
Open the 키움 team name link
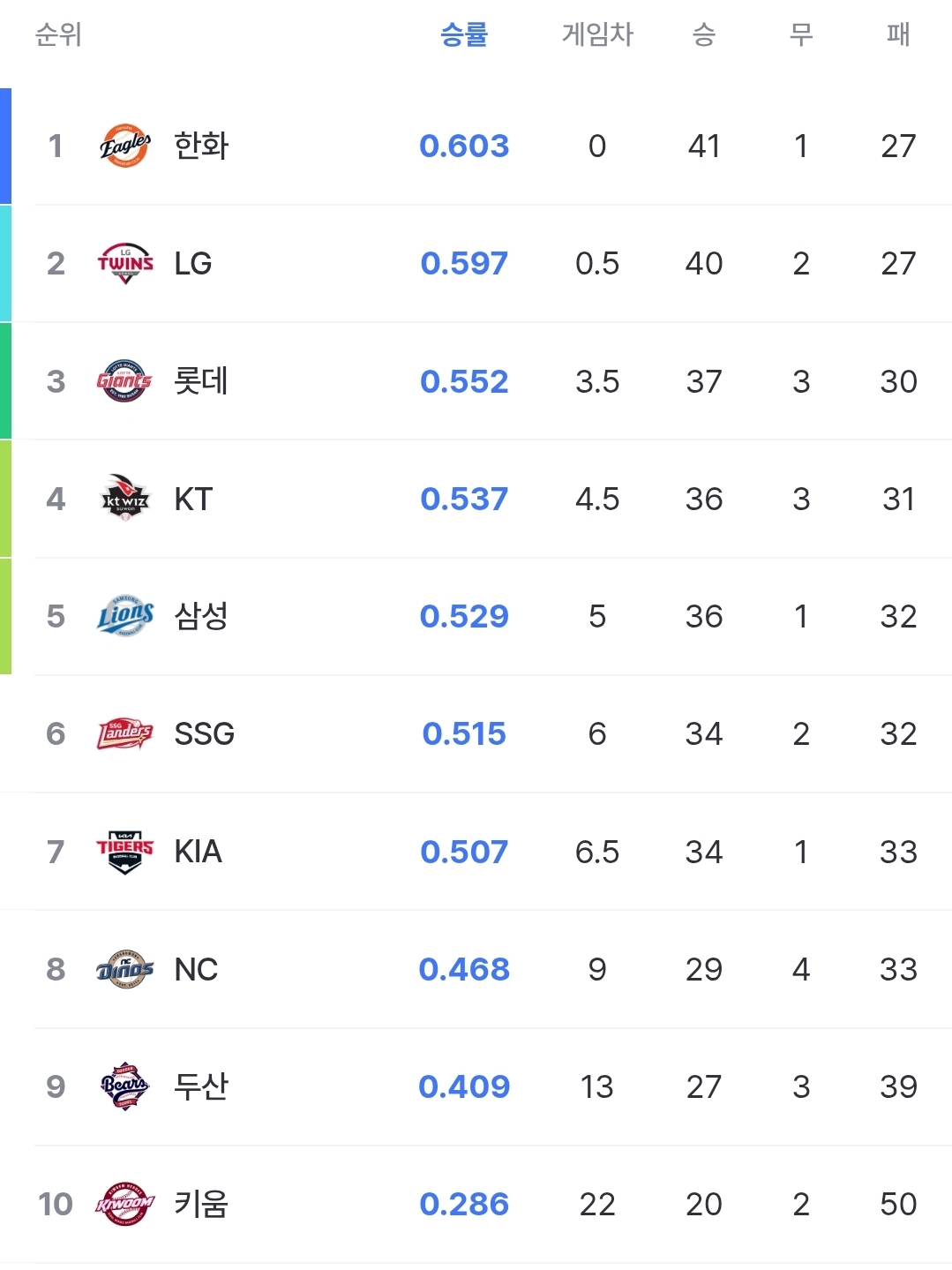[201, 1204]
